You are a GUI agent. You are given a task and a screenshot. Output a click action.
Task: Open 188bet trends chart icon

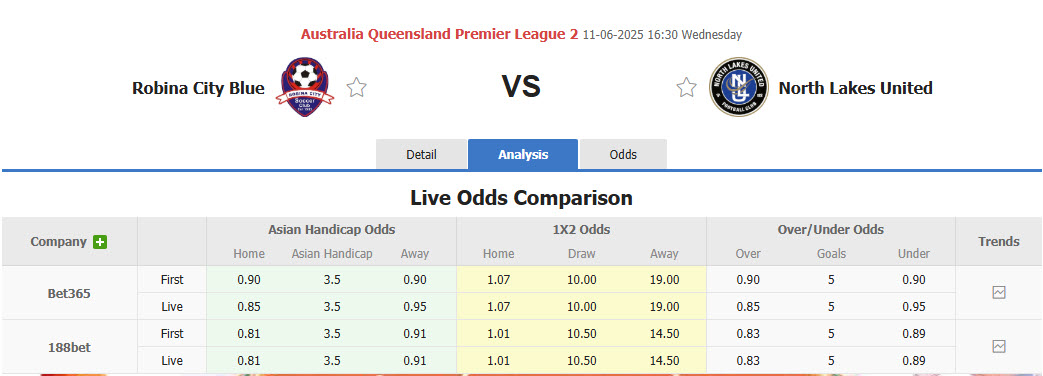(x=998, y=346)
